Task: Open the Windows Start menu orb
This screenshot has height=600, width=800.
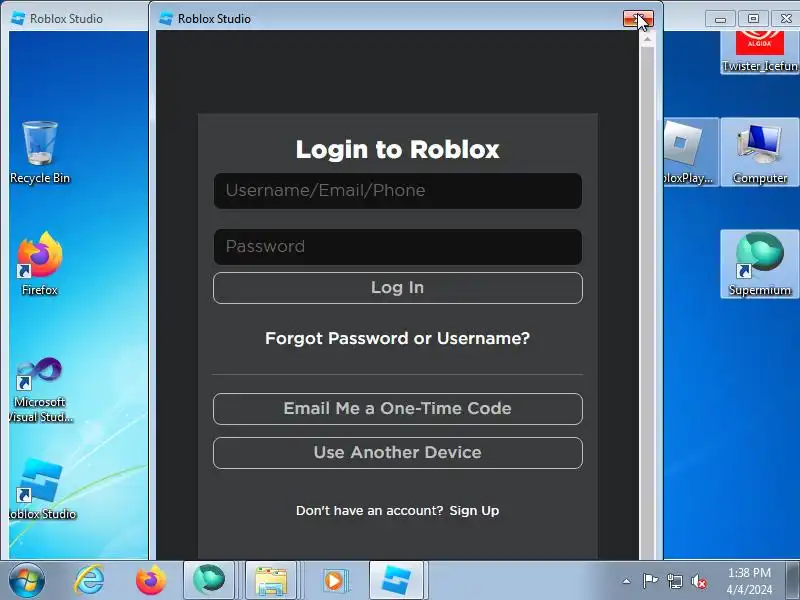Action: (26, 580)
